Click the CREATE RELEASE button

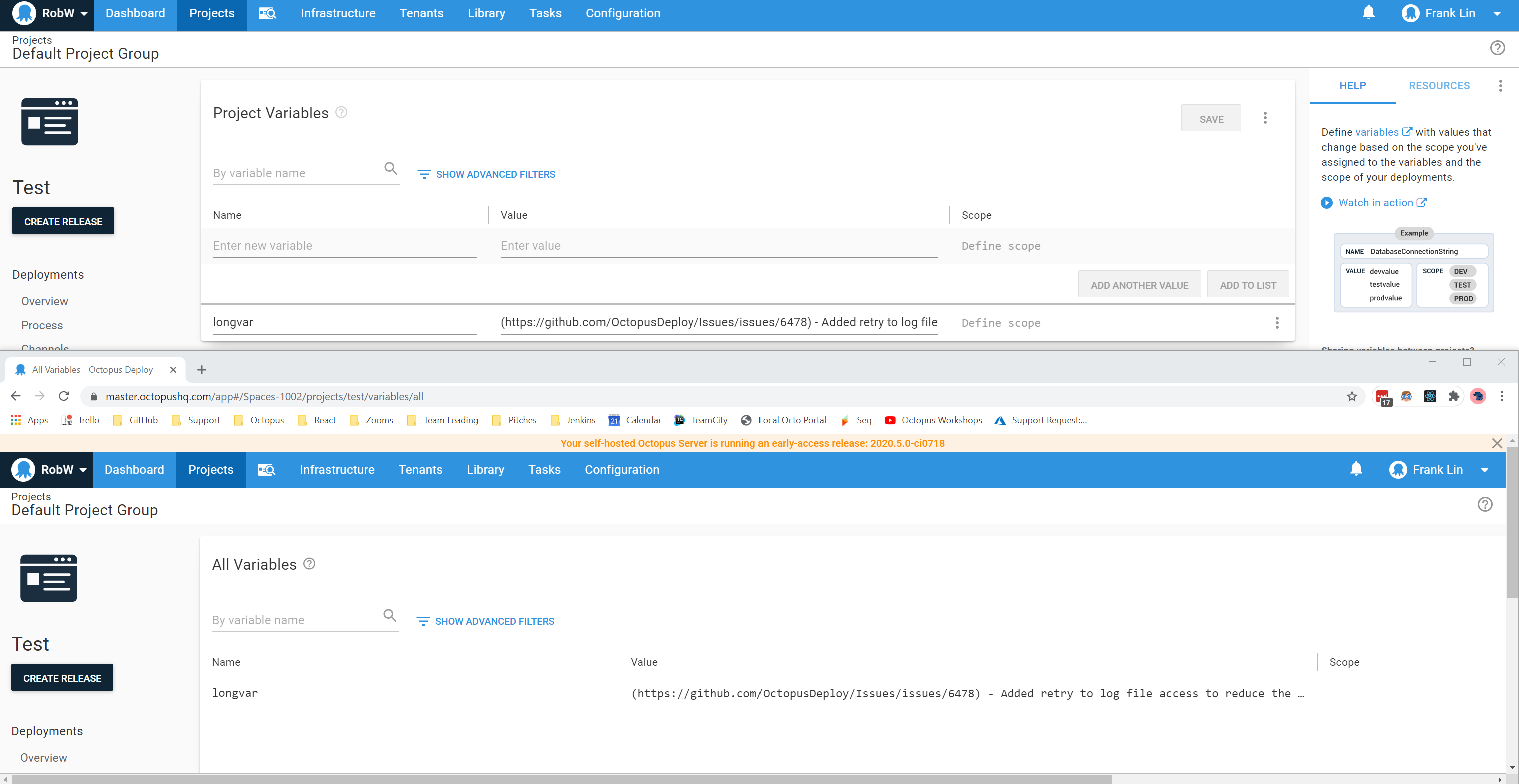tap(63, 221)
